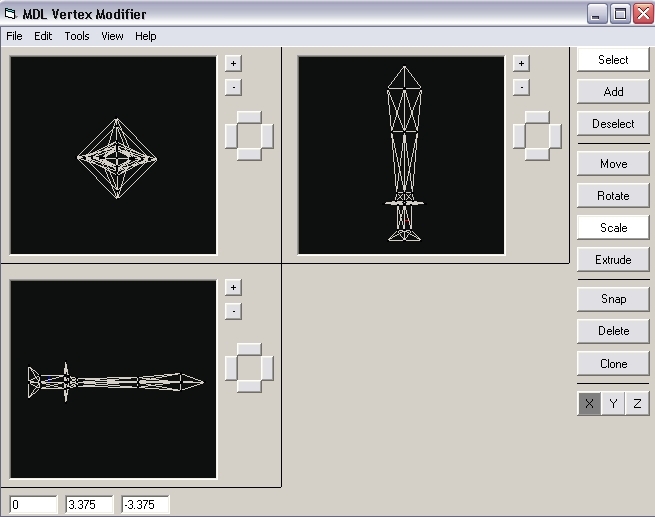Viewport: 655px width, 517px height.
Task: Switch to the Rotate tool
Action: point(613,195)
